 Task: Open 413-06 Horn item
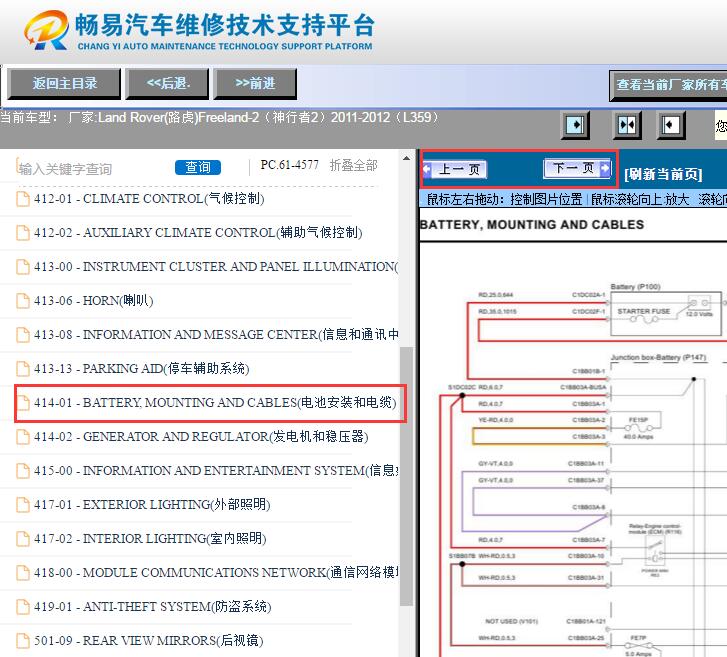(93, 300)
